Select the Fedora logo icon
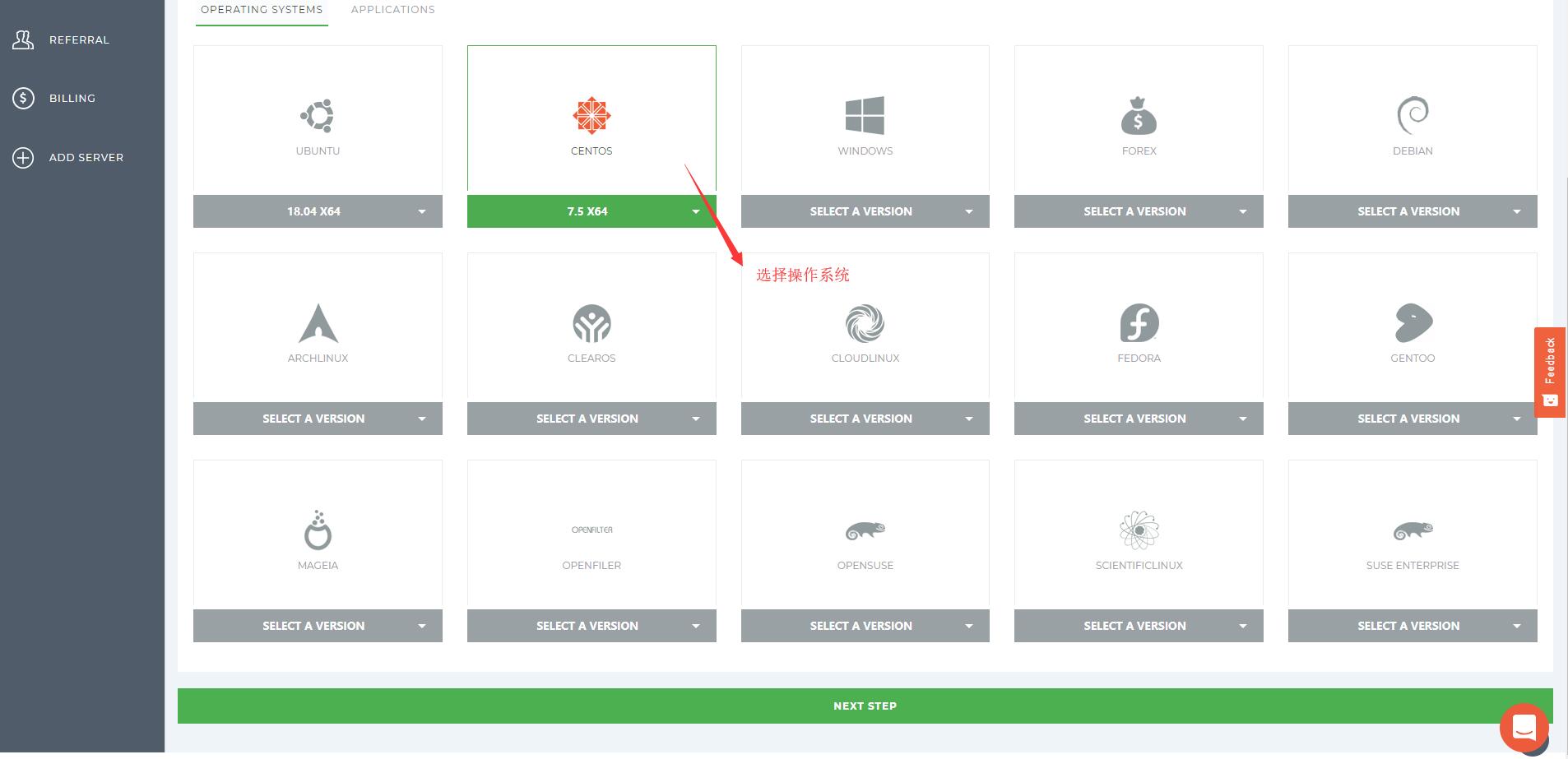 1139,323
